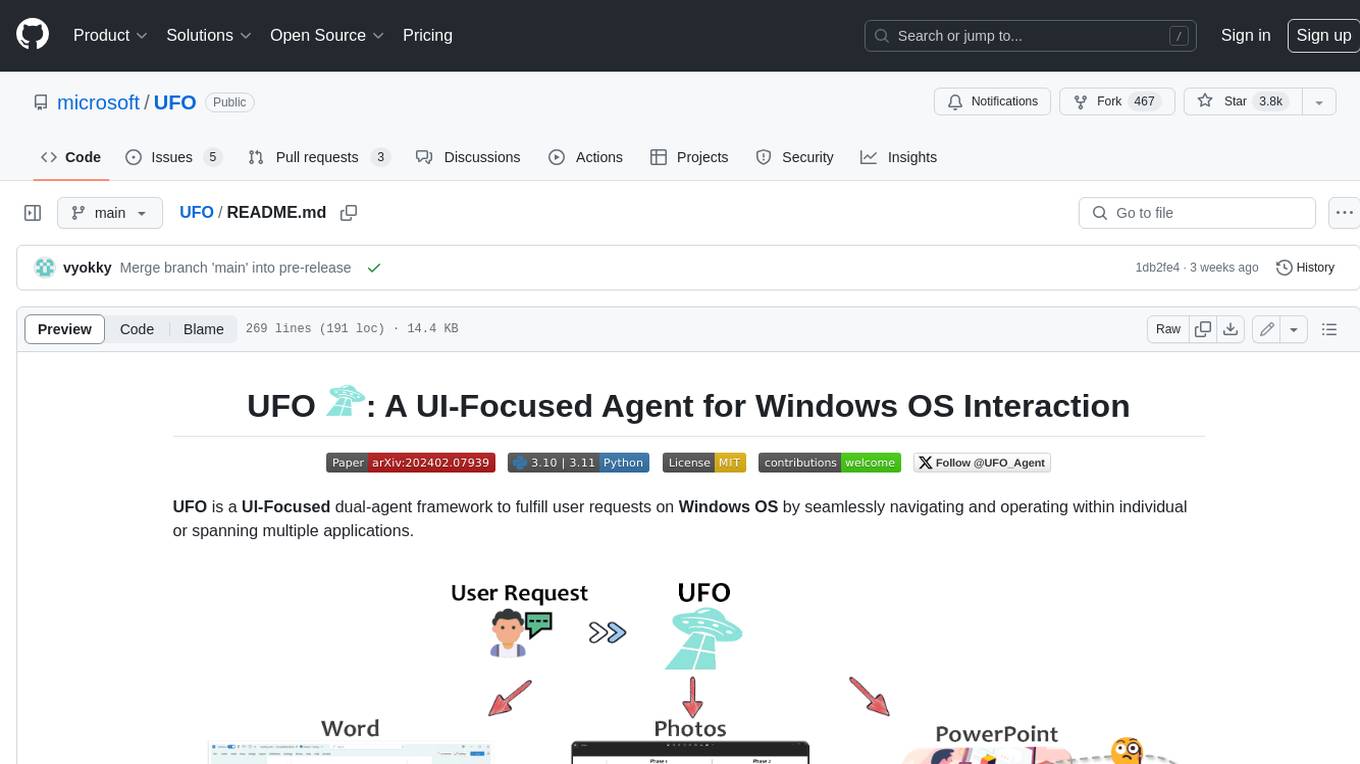The image size is (1360, 764).
Task: Click the Sign up button
Action: click(x=1323, y=35)
